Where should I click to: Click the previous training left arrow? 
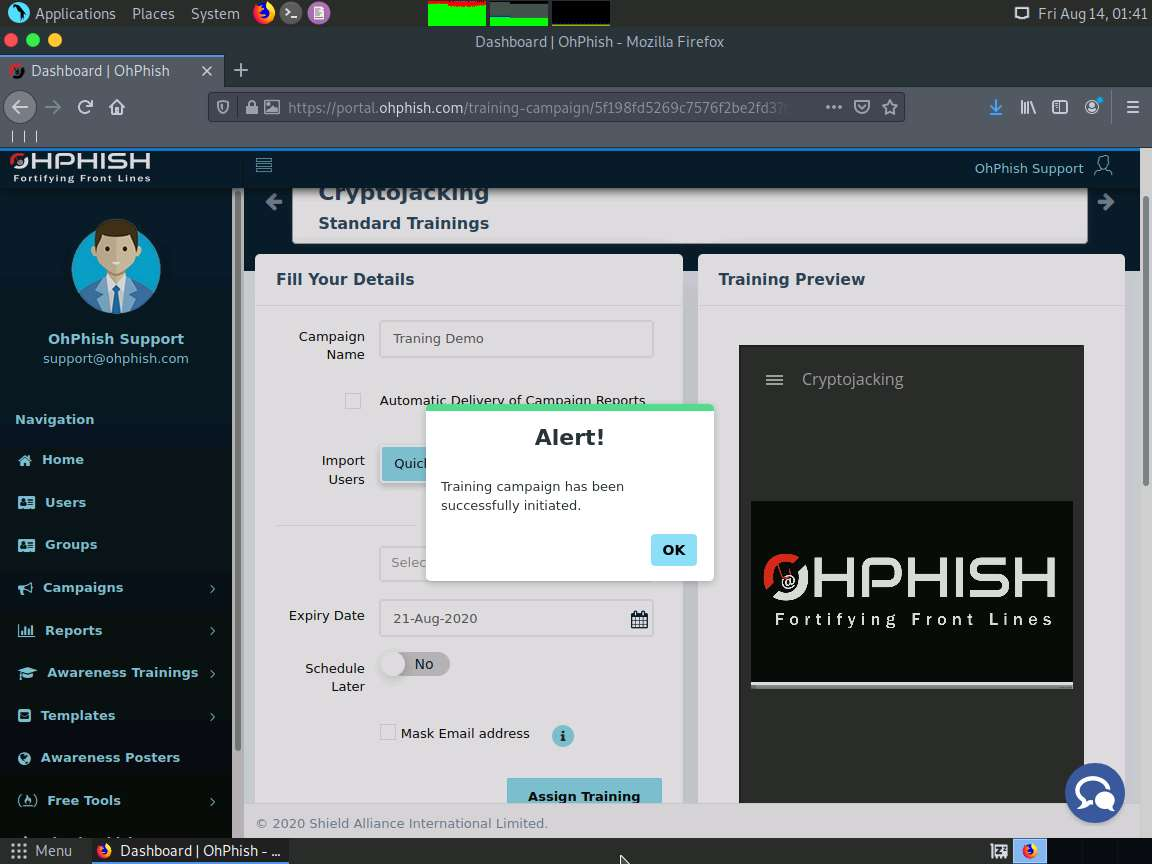coord(274,201)
